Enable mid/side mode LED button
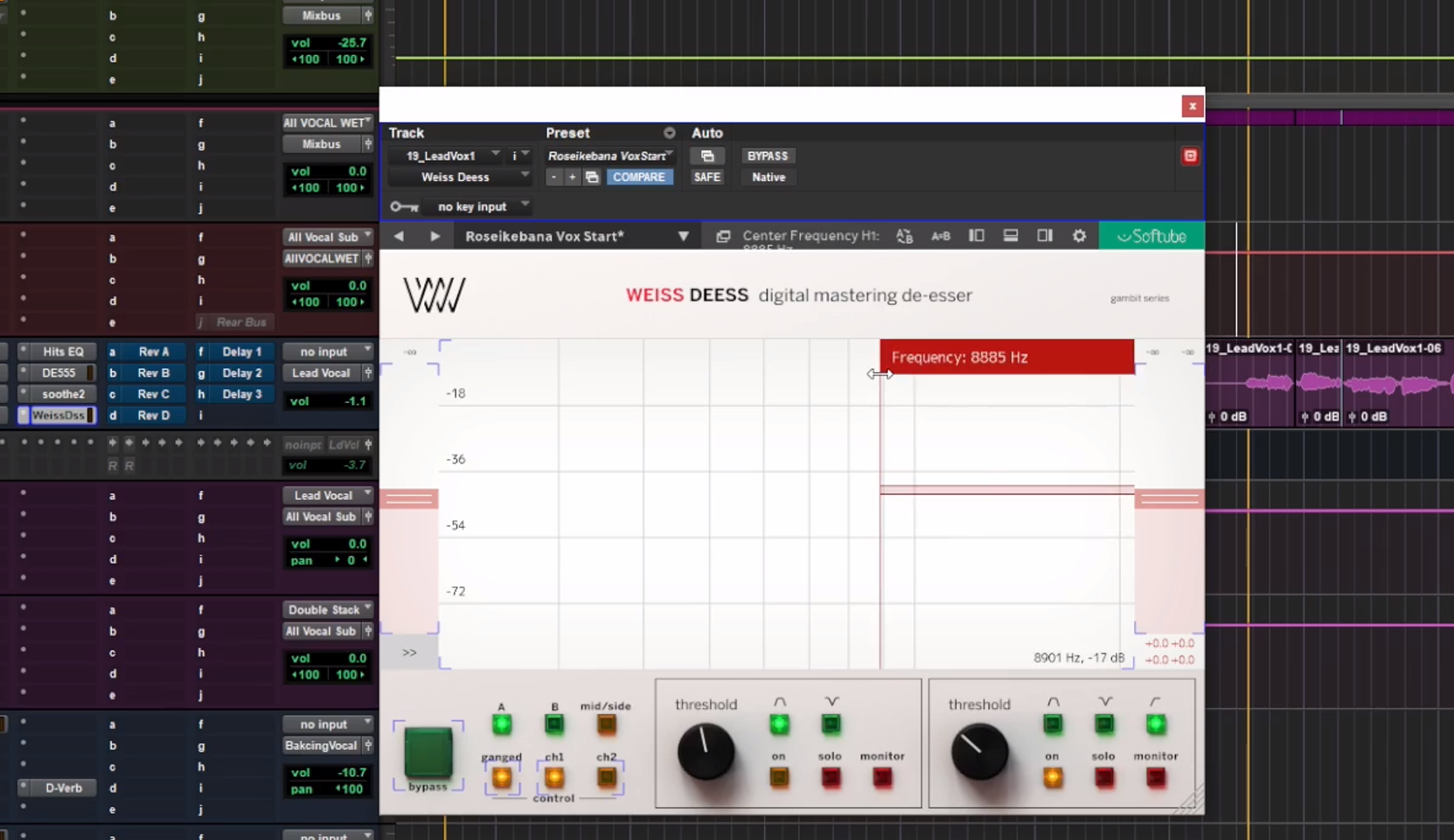The width and height of the screenshot is (1454, 840). [606, 724]
